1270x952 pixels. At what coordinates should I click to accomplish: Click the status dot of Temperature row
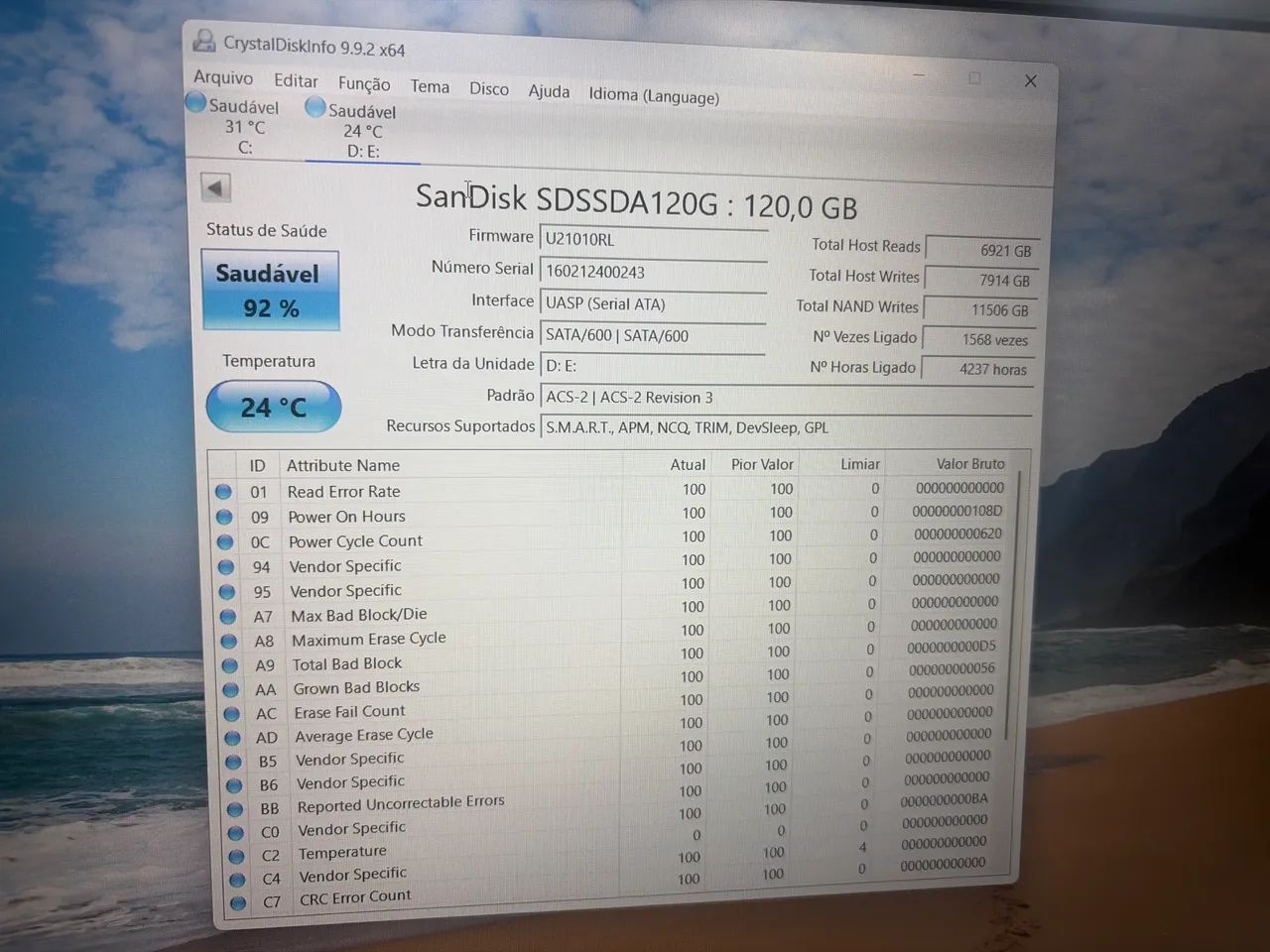[237, 856]
